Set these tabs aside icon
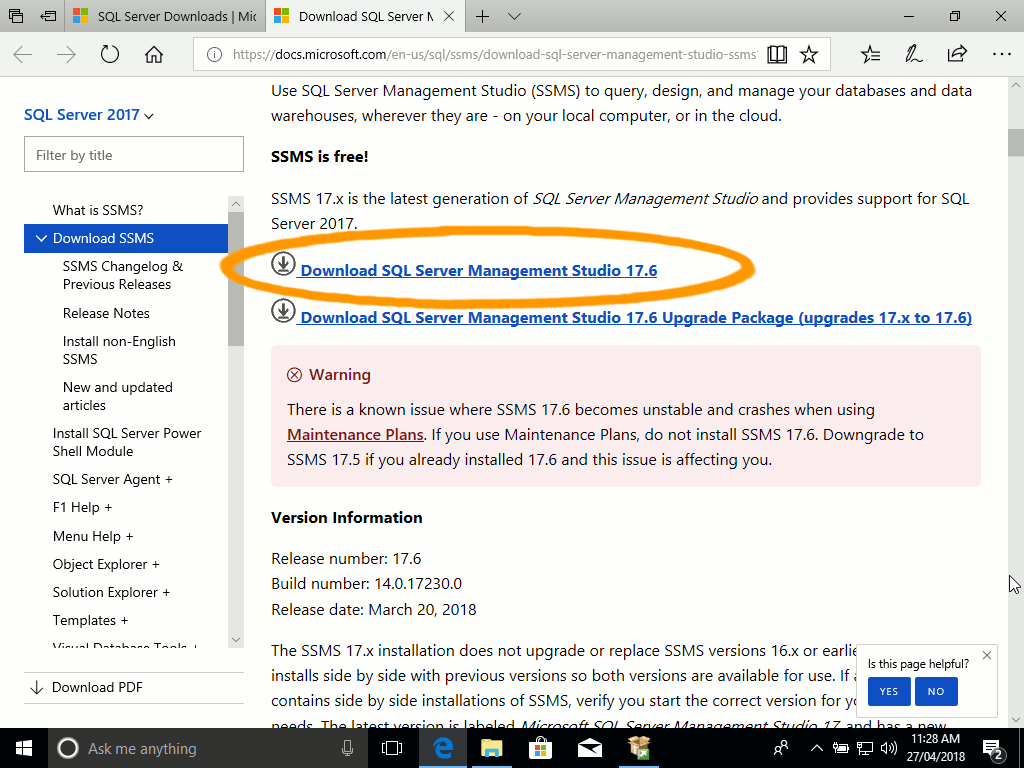The image size is (1024, 768). pyautogui.click(x=48, y=16)
